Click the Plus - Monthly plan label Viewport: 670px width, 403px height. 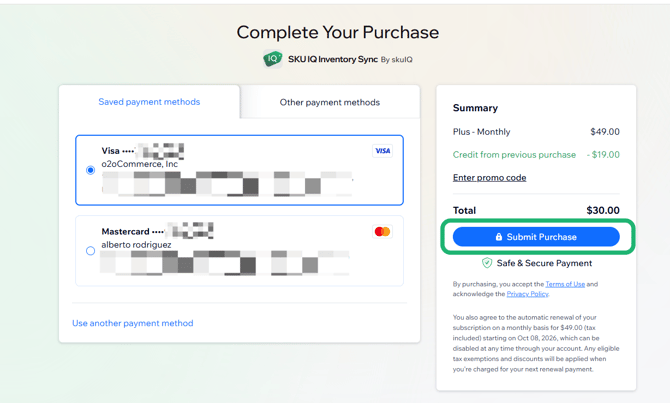482,132
